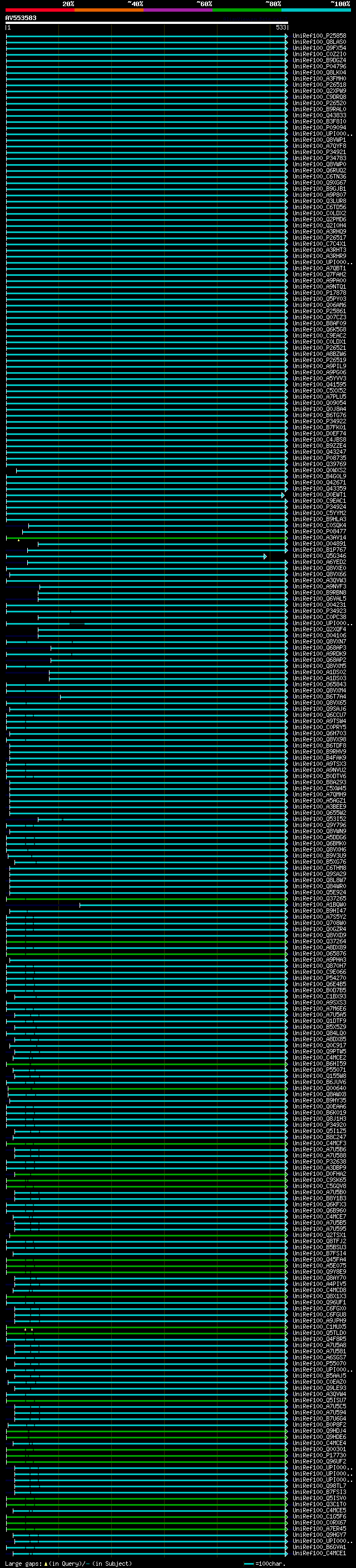The width and height of the screenshot is (356, 1568).
Task: Click arrowhead ending the D0EWT1 alignment
Action: coord(283,496)
